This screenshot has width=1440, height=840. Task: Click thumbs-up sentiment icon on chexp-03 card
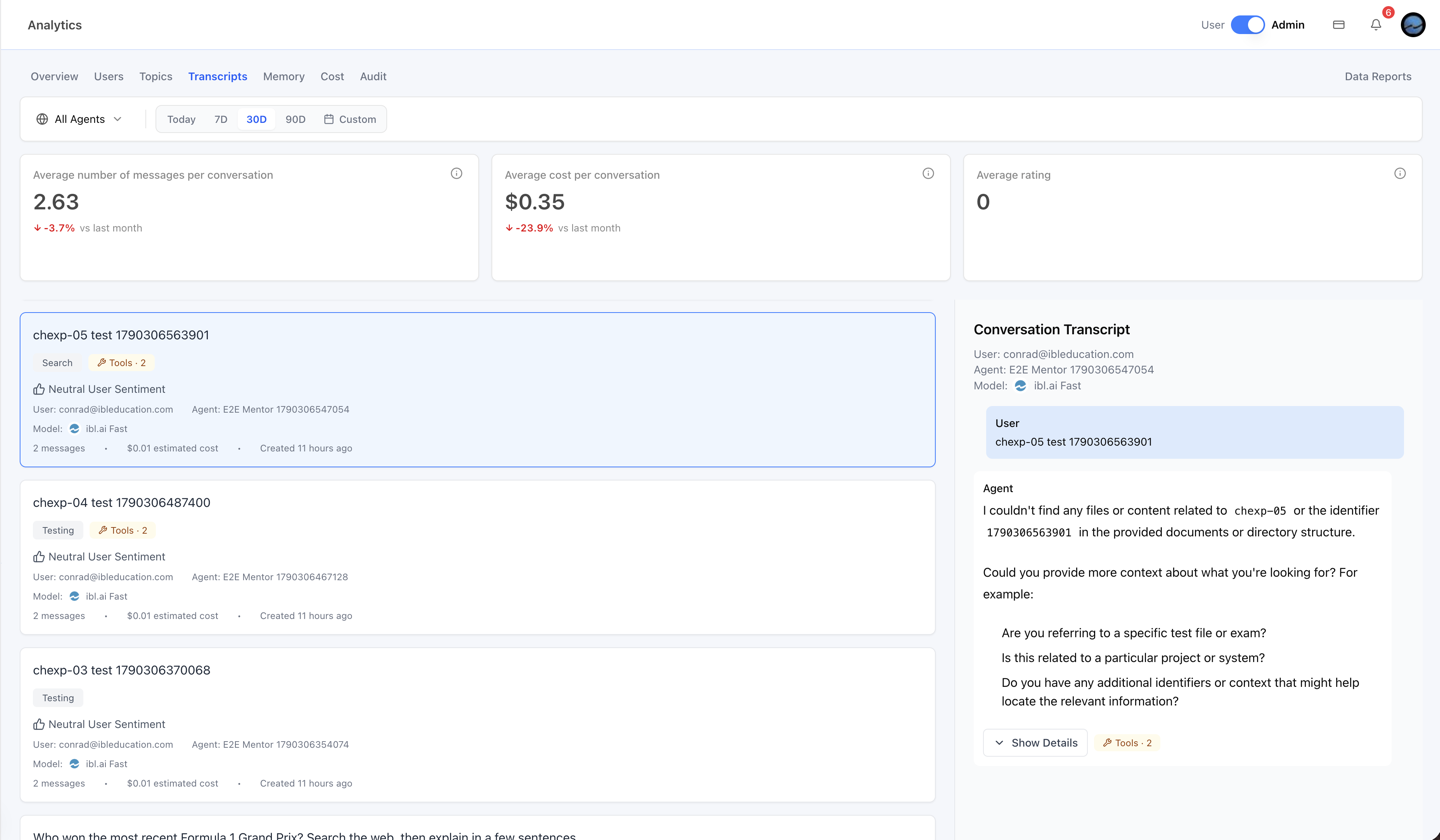pyautogui.click(x=39, y=724)
